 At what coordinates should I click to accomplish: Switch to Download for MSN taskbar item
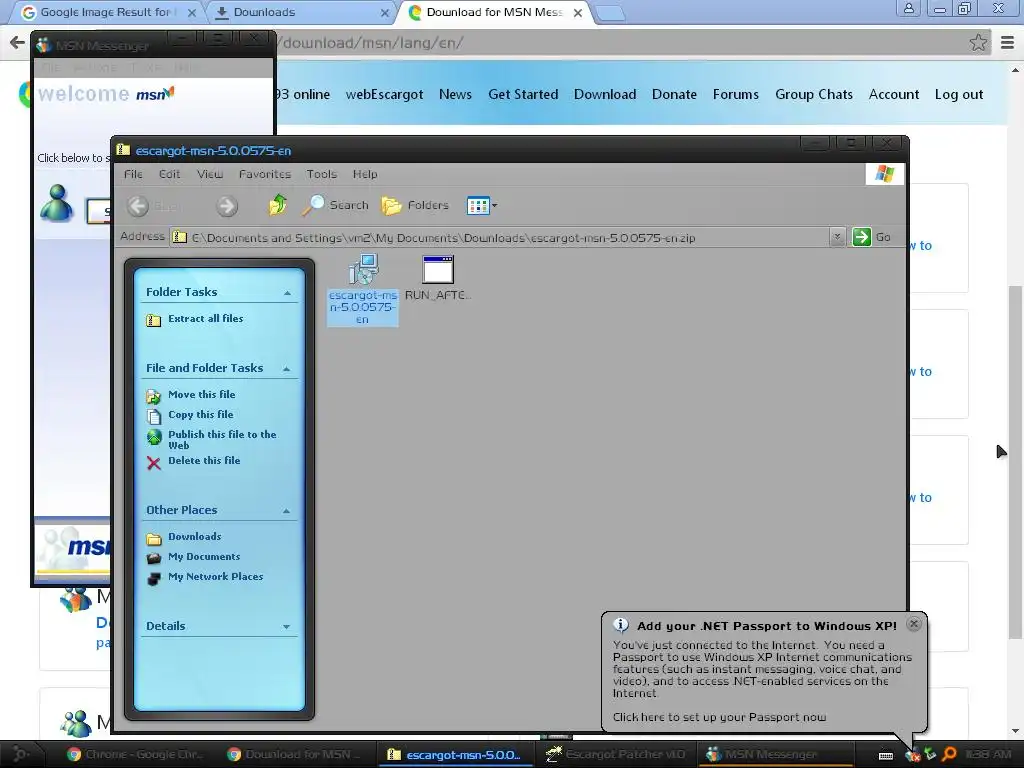point(294,754)
